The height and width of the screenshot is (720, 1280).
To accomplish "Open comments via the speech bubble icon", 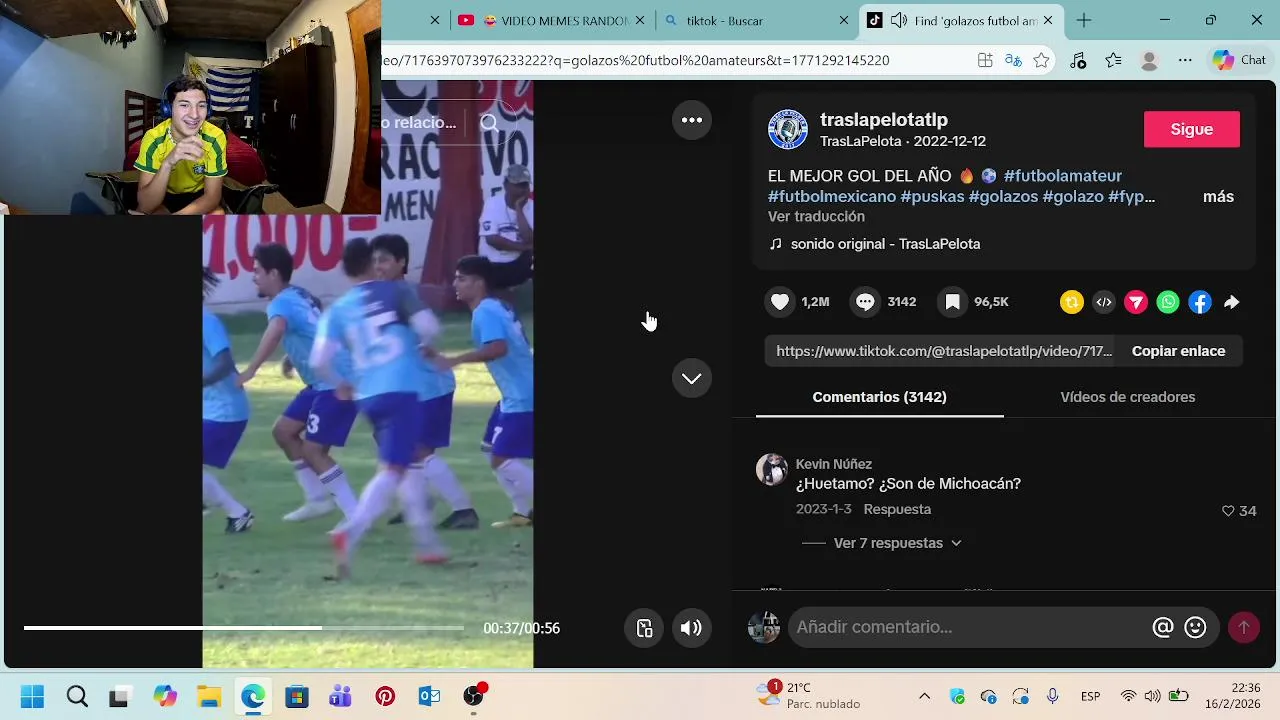I will pyautogui.click(x=866, y=302).
